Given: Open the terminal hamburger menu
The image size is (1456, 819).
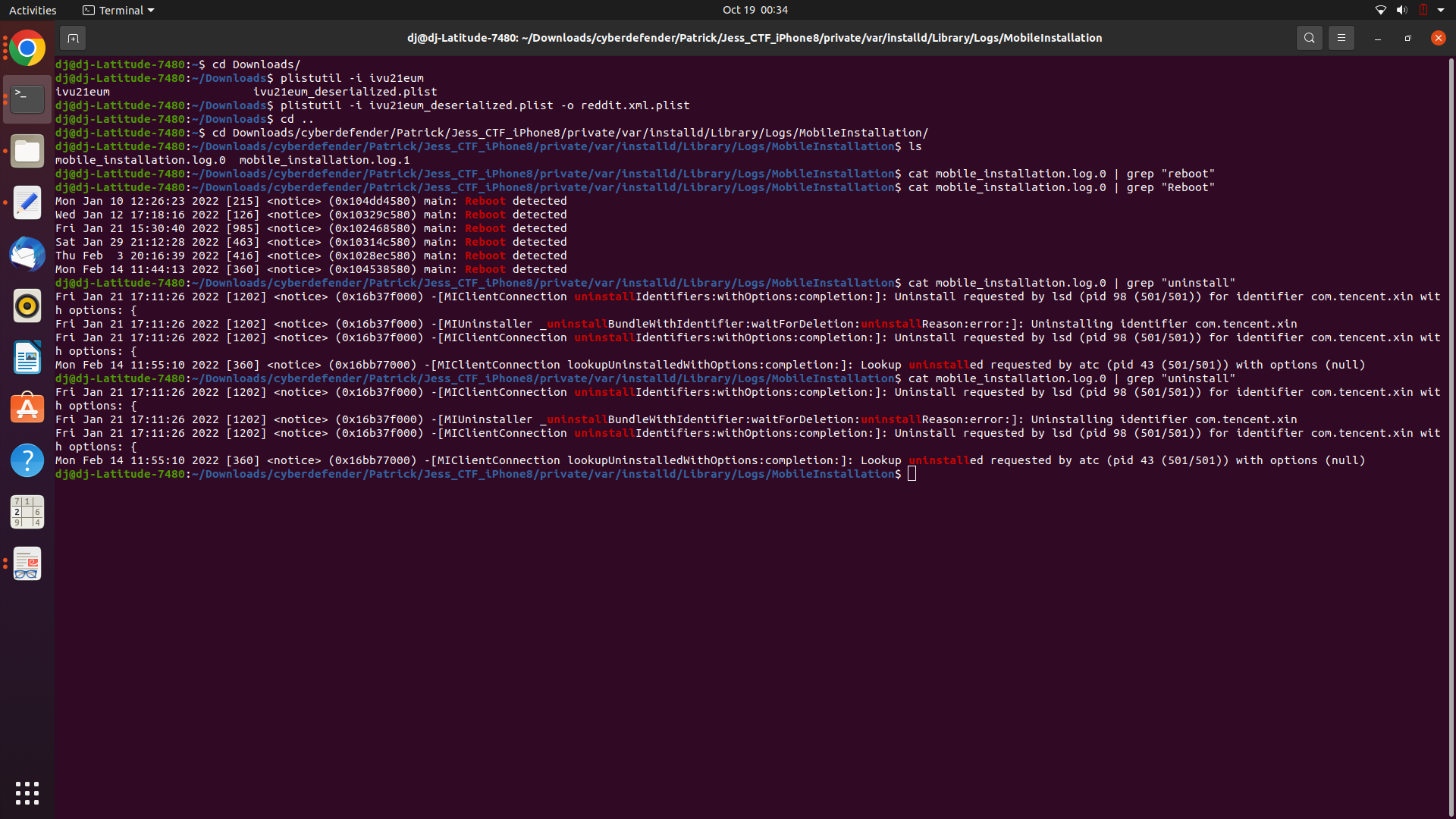Looking at the screenshot, I should 1341,37.
